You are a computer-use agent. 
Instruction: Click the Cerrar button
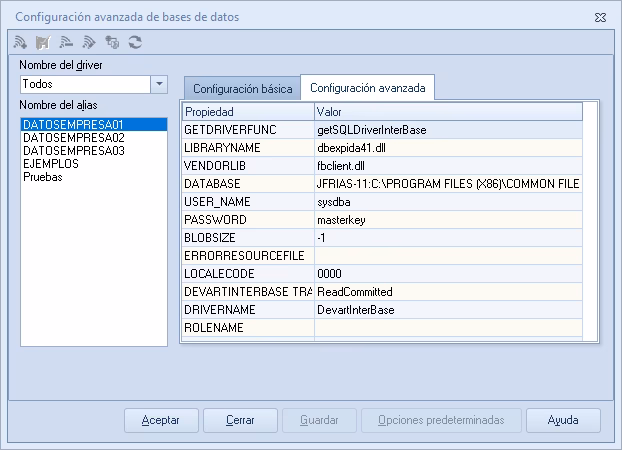pyautogui.click(x=240, y=420)
